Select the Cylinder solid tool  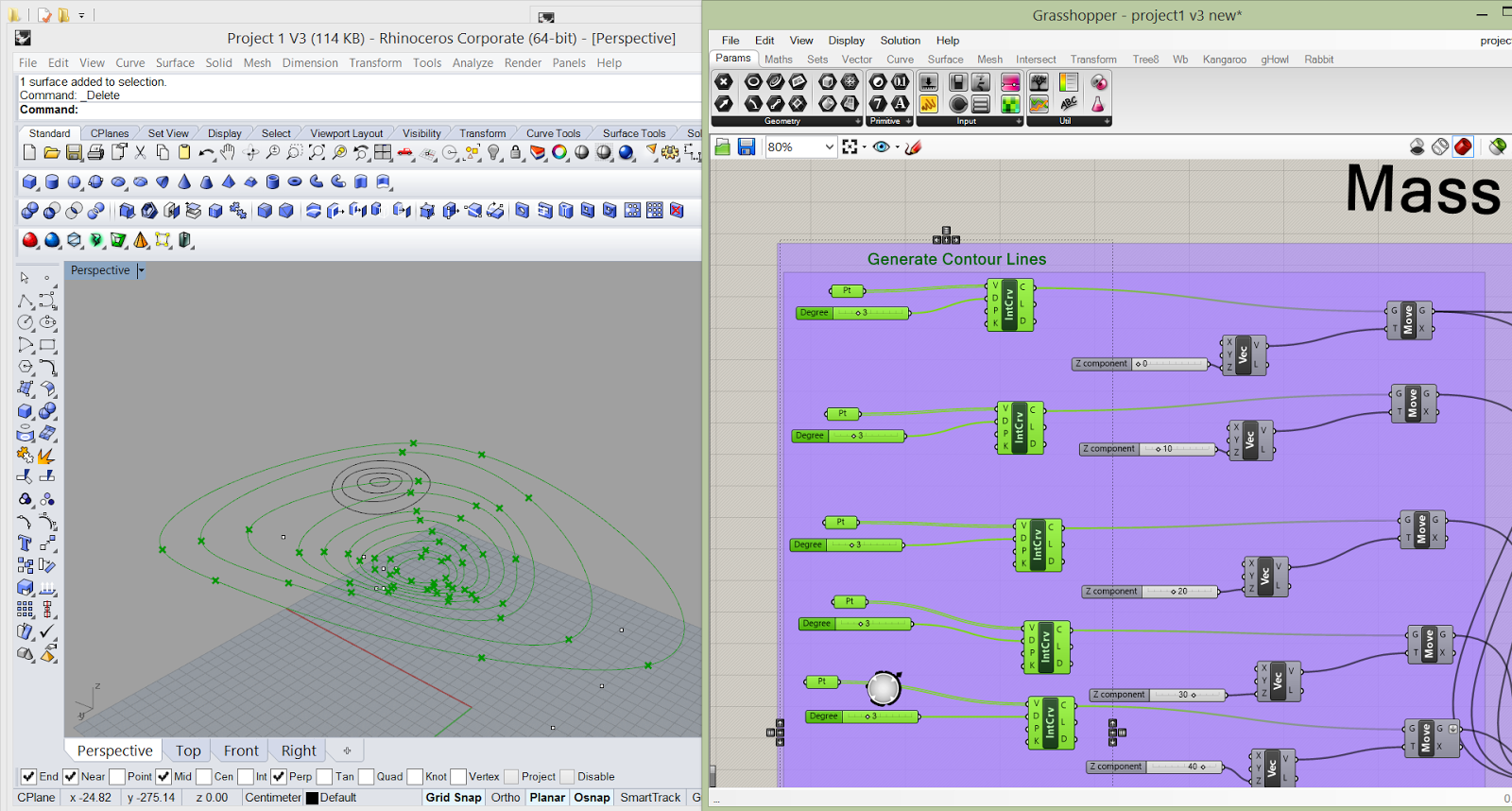click(52, 181)
